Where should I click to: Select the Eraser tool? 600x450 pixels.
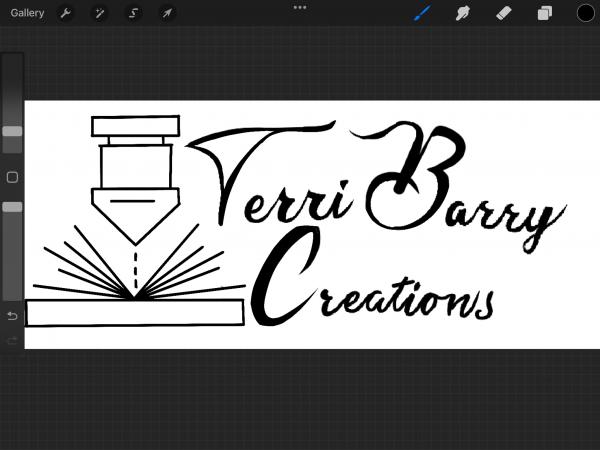coord(504,13)
